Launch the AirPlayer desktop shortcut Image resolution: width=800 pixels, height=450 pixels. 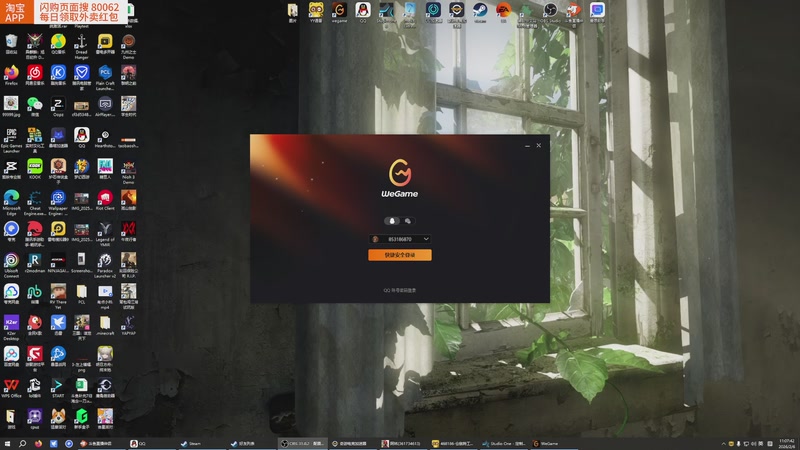coord(105,106)
